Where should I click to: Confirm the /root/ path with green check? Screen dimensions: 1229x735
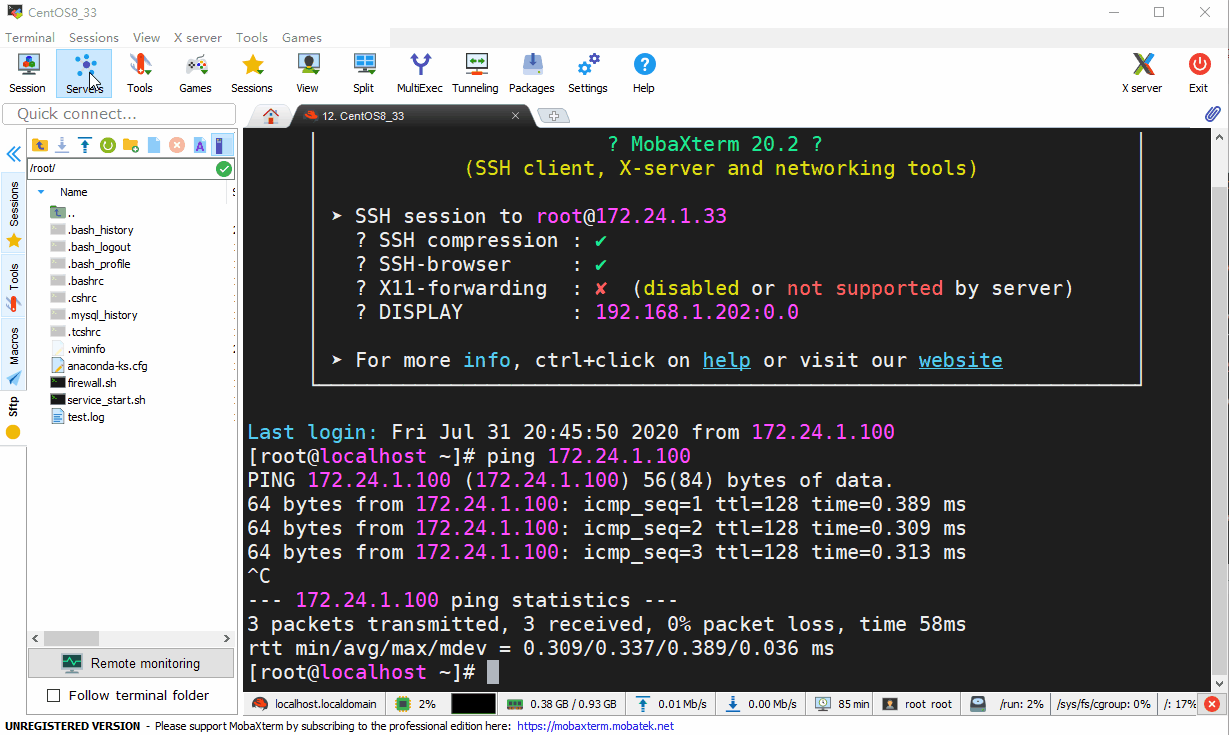point(224,169)
